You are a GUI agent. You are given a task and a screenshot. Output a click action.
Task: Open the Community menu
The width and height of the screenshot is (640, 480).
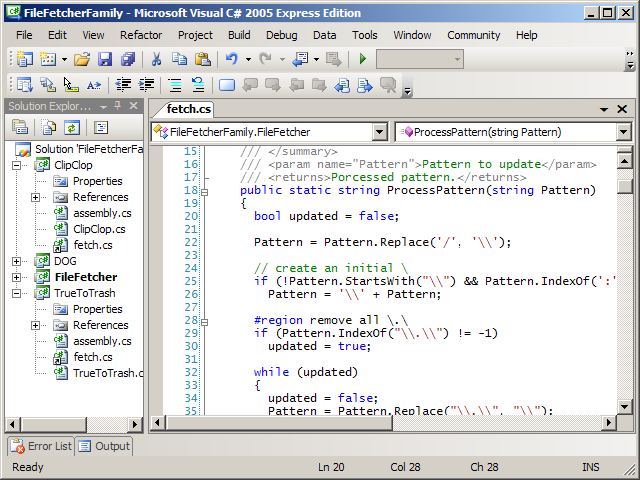(x=473, y=35)
